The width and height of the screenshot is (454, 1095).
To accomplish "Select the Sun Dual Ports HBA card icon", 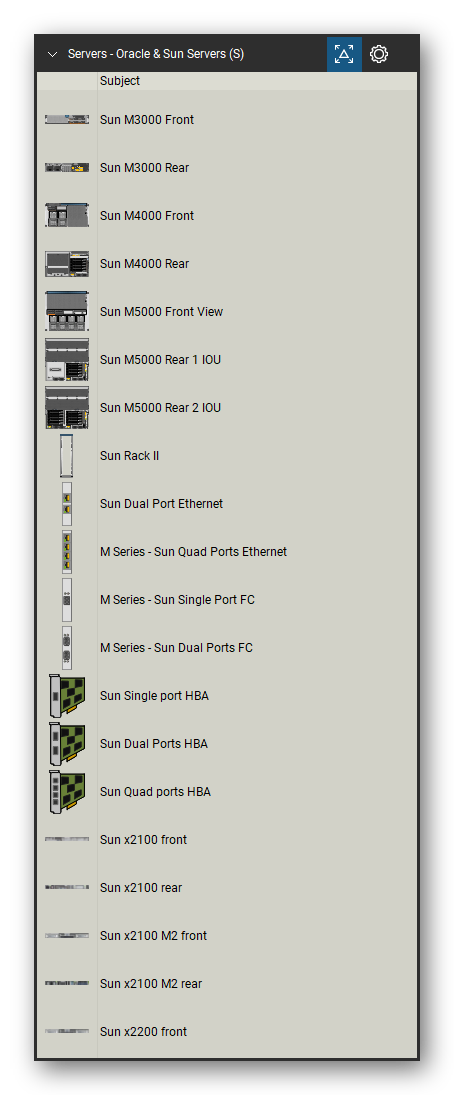I will 67,744.
